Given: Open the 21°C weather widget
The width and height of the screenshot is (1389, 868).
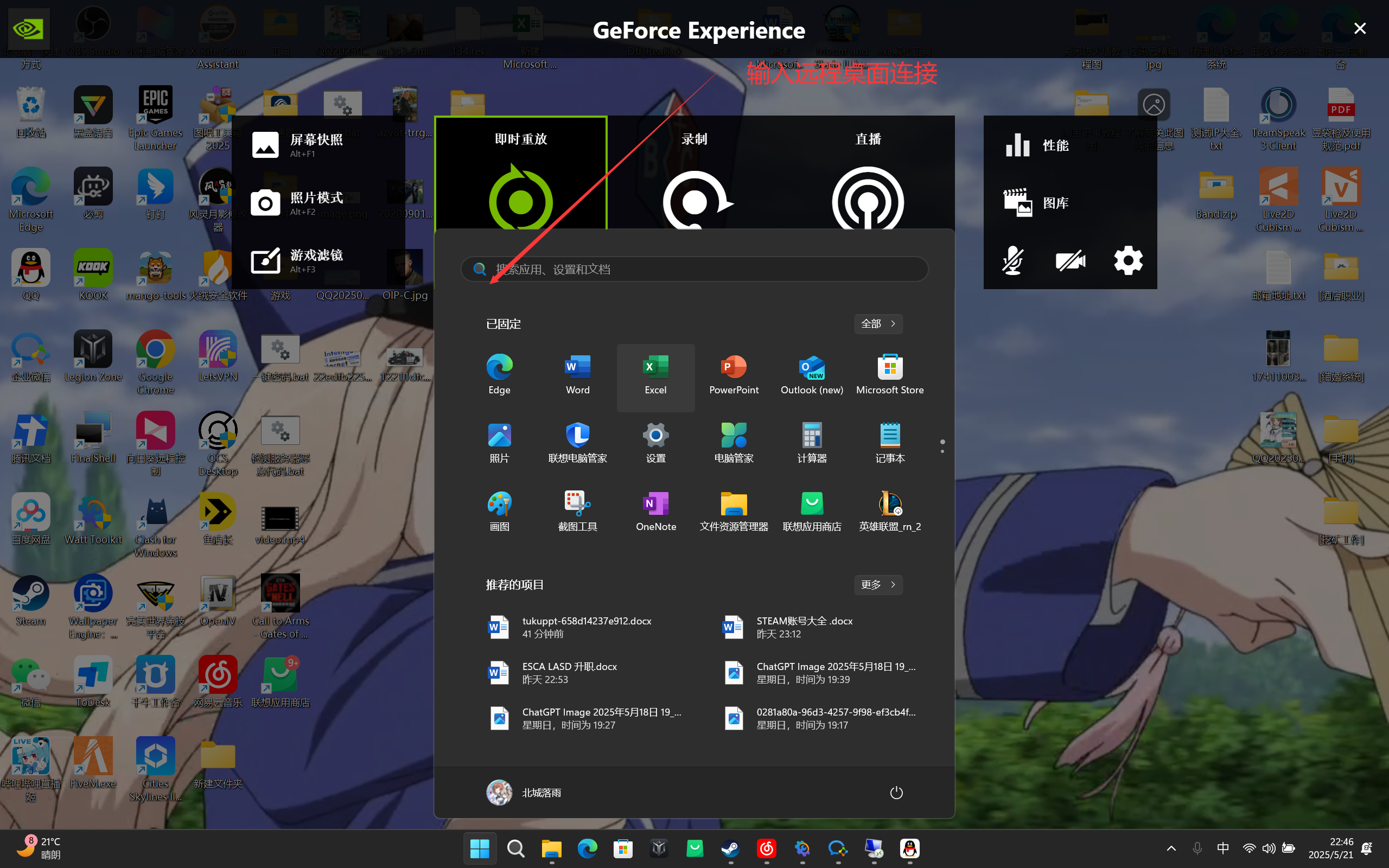Looking at the screenshot, I should (x=38, y=848).
